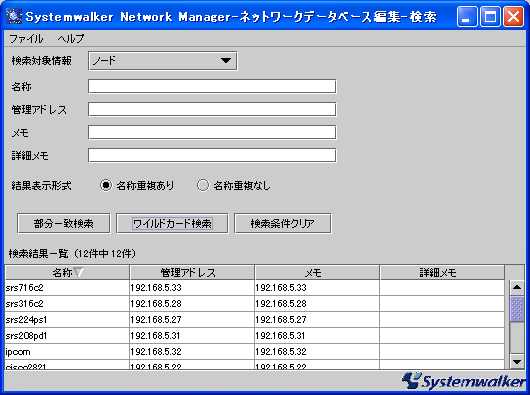Click the メモ cell in srs716c2 row
The width and height of the screenshot is (530, 395).
point(317,288)
